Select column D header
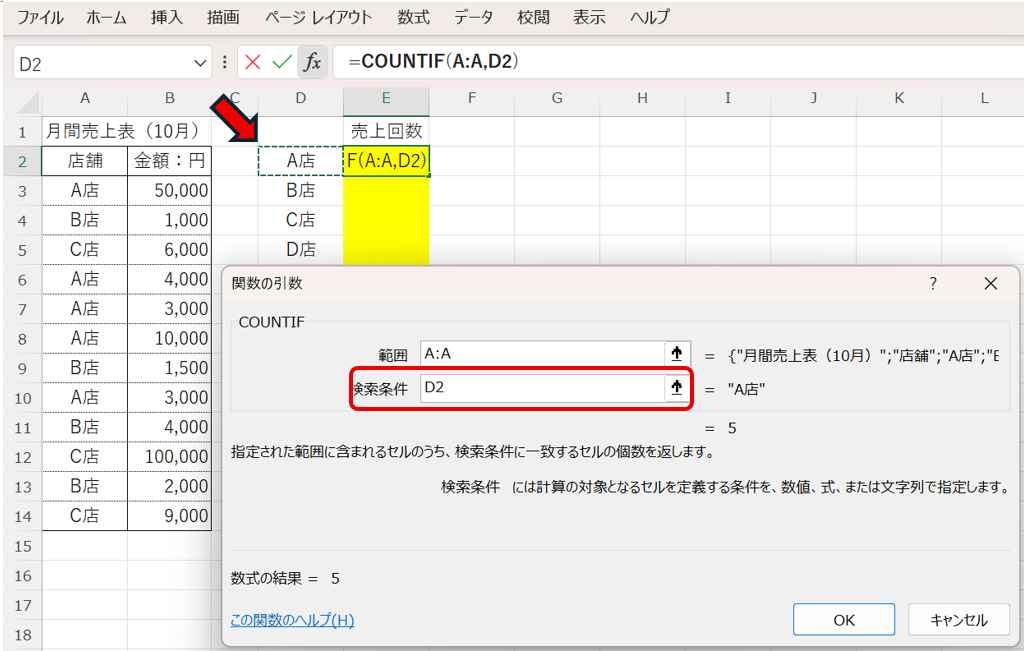 tap(300, 98)
